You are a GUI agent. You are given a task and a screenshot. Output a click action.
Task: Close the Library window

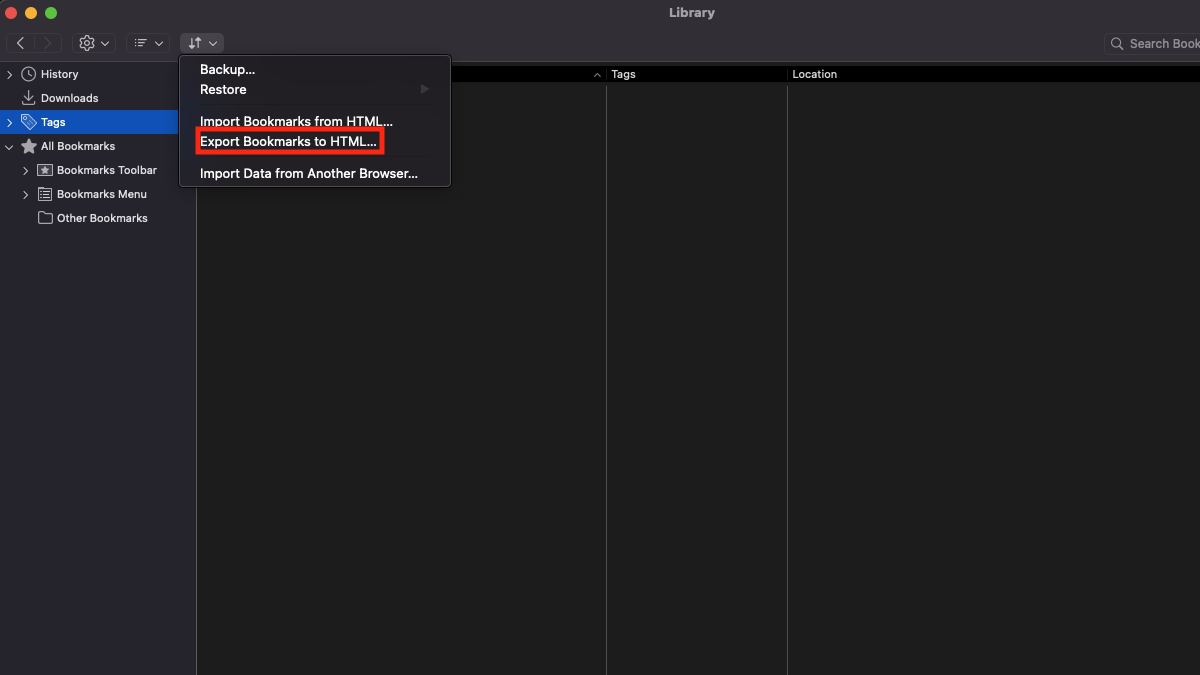pyautogui.click(x=12, y=13)
